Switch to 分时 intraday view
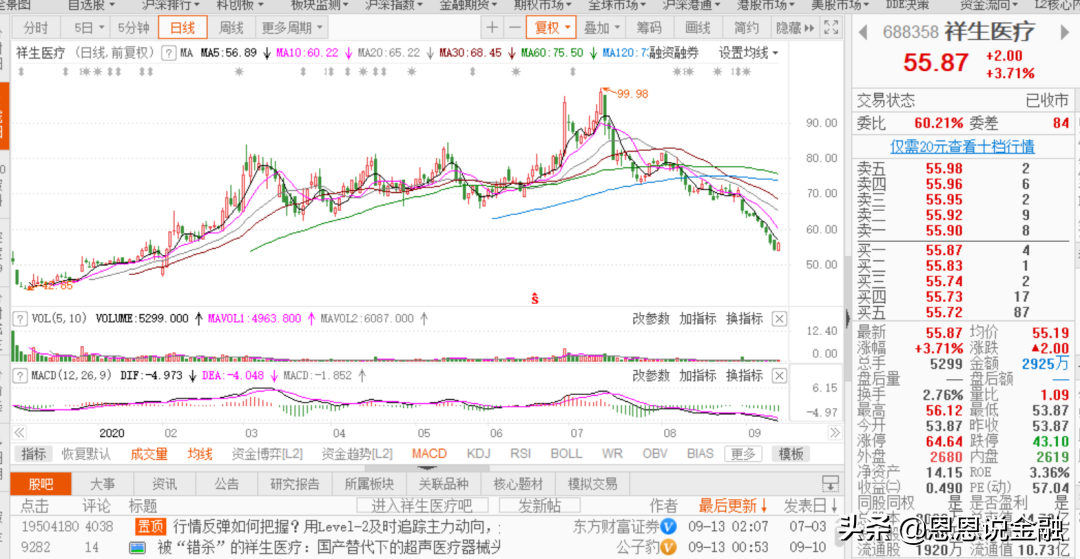Screen dimensions: 1080x559 pos(36,28)
